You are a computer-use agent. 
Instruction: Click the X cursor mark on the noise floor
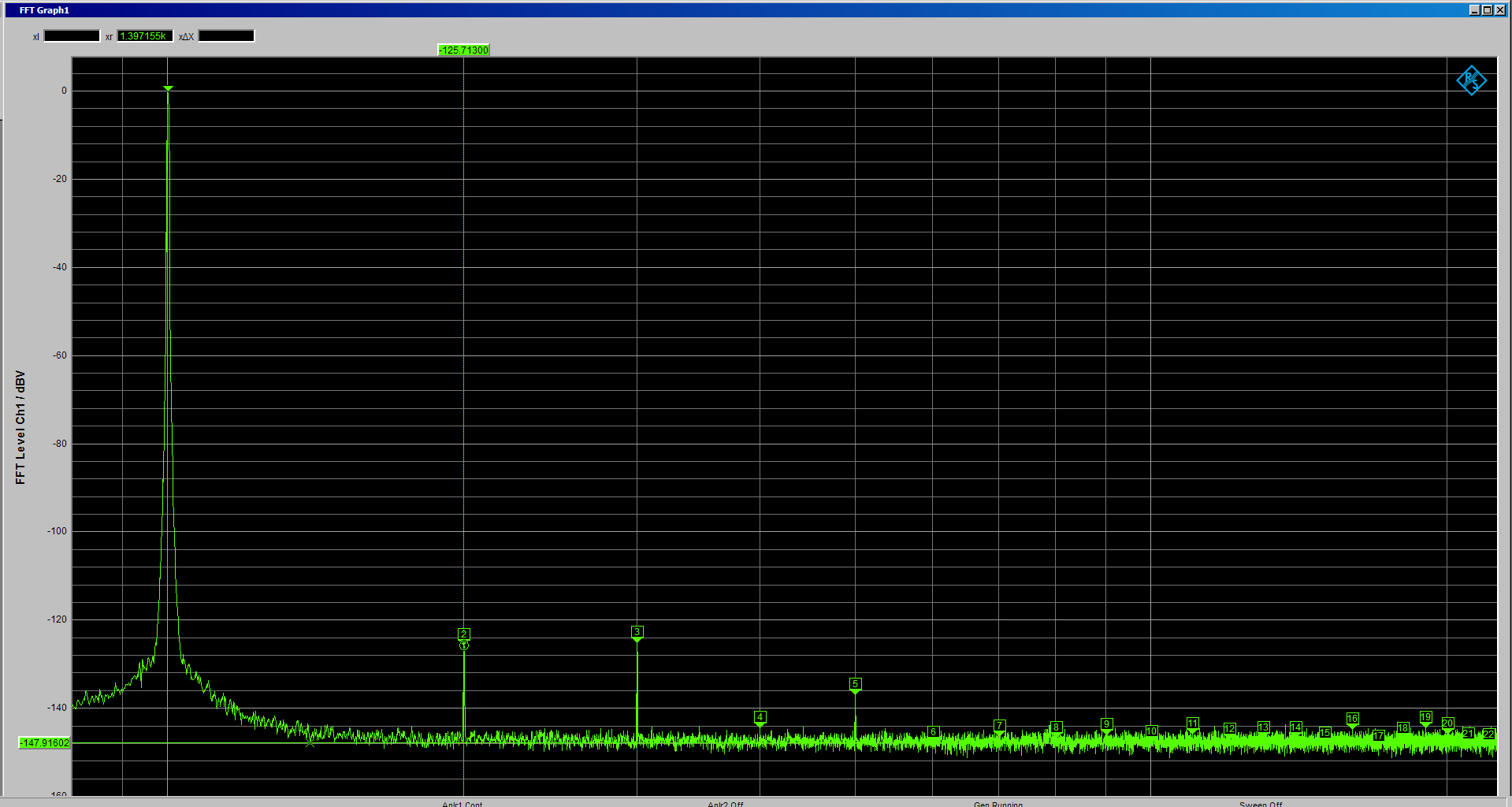[x=310, y=742]
